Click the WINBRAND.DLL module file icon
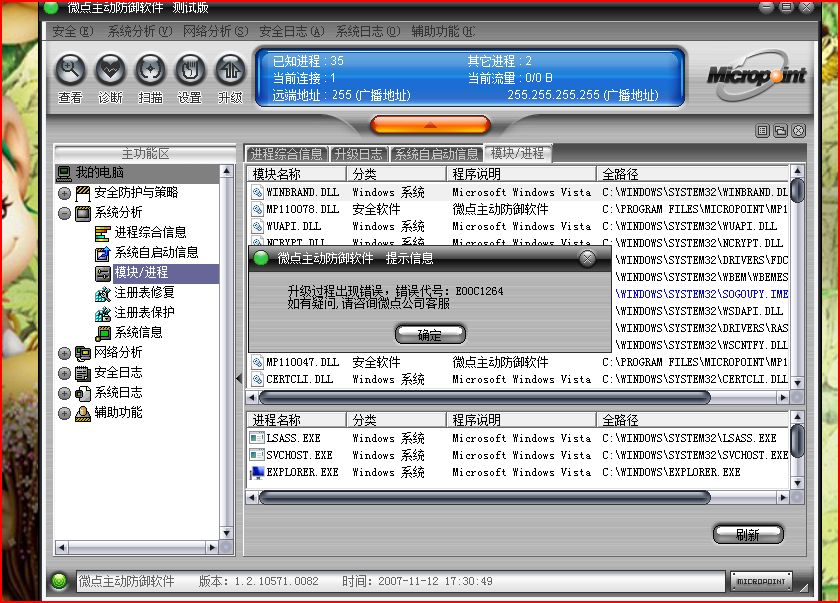The width and height of the screenshot is (840, 603). (x=258, y=192)
